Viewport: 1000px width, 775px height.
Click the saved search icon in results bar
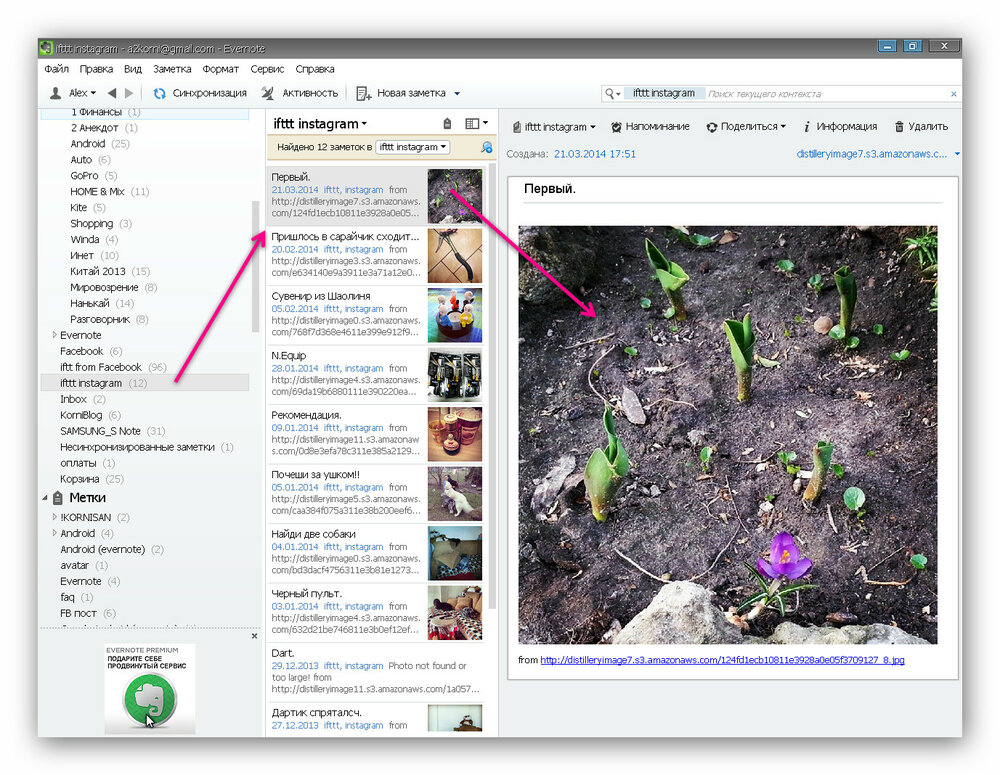(487, 147)
